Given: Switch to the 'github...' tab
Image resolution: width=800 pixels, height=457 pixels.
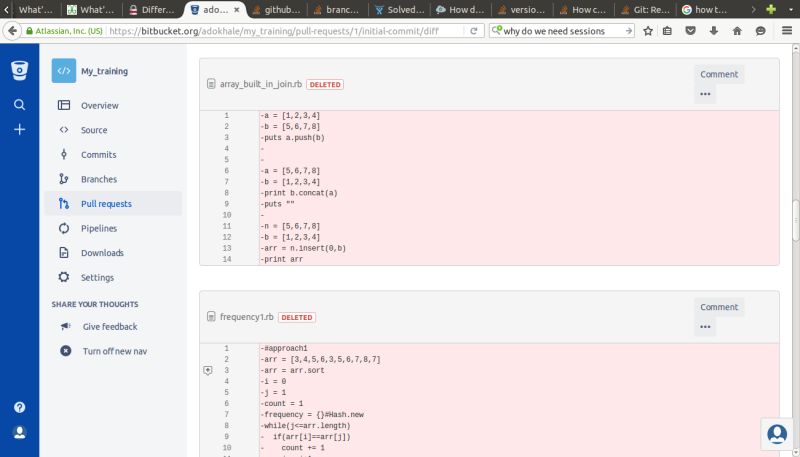Looking at the screenshot, I should [x=276, y=9].
